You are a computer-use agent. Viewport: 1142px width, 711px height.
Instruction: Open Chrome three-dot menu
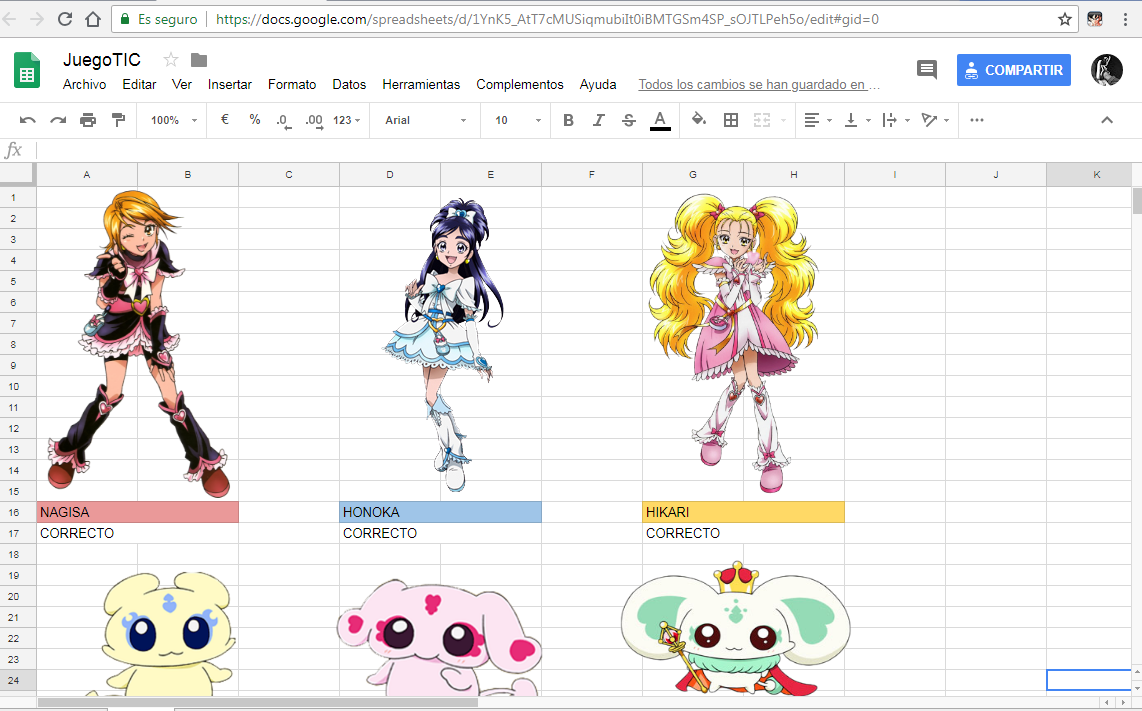(x=1125, y=19)
